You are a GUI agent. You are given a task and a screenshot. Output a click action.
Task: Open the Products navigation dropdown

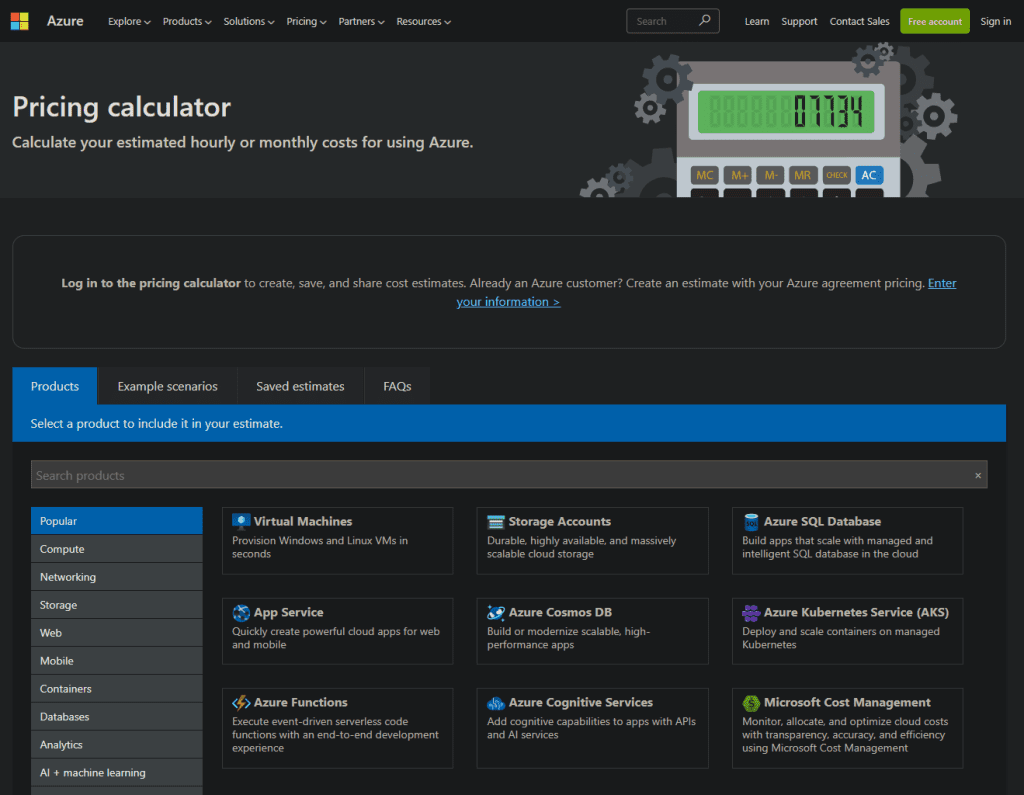[x=187, y=21]
